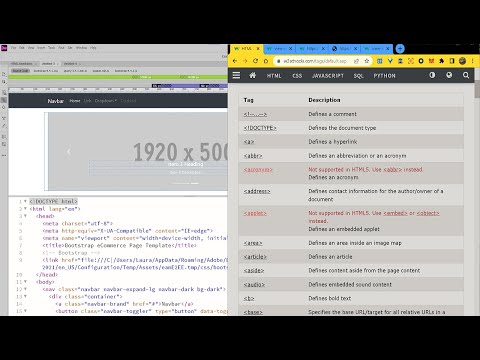480x360 pixels.
Task: Click the Remove Comment icon
Action: (4, 144)
